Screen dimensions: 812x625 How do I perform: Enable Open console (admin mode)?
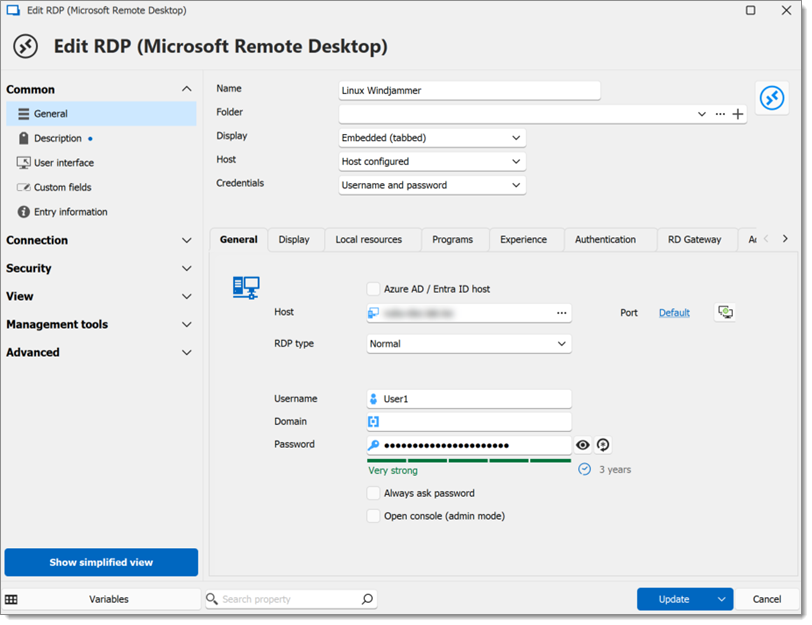click(x=373, y=516)
